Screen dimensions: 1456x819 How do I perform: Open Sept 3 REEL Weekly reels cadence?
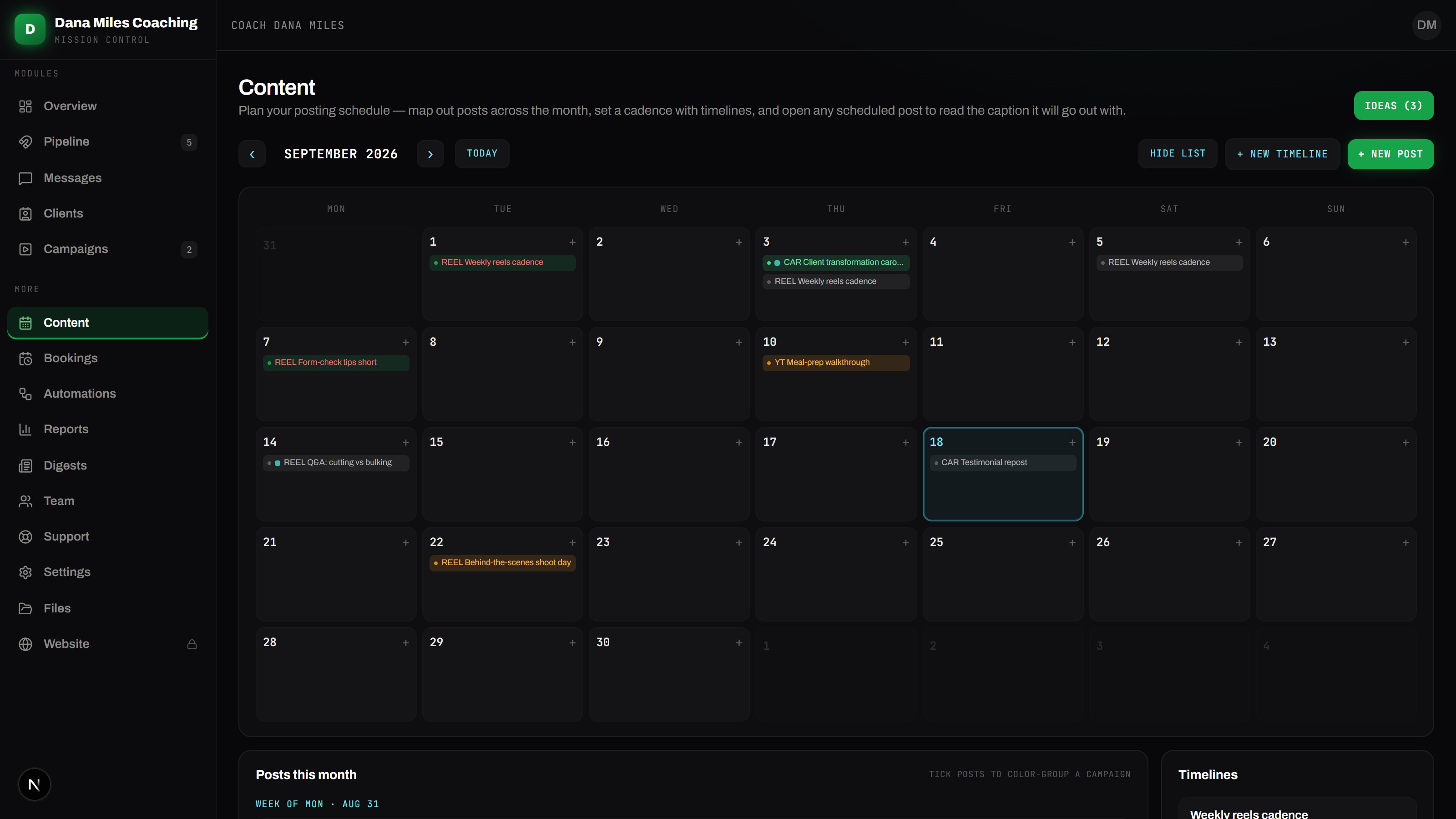pyautogui.click(x=836, y=282)
